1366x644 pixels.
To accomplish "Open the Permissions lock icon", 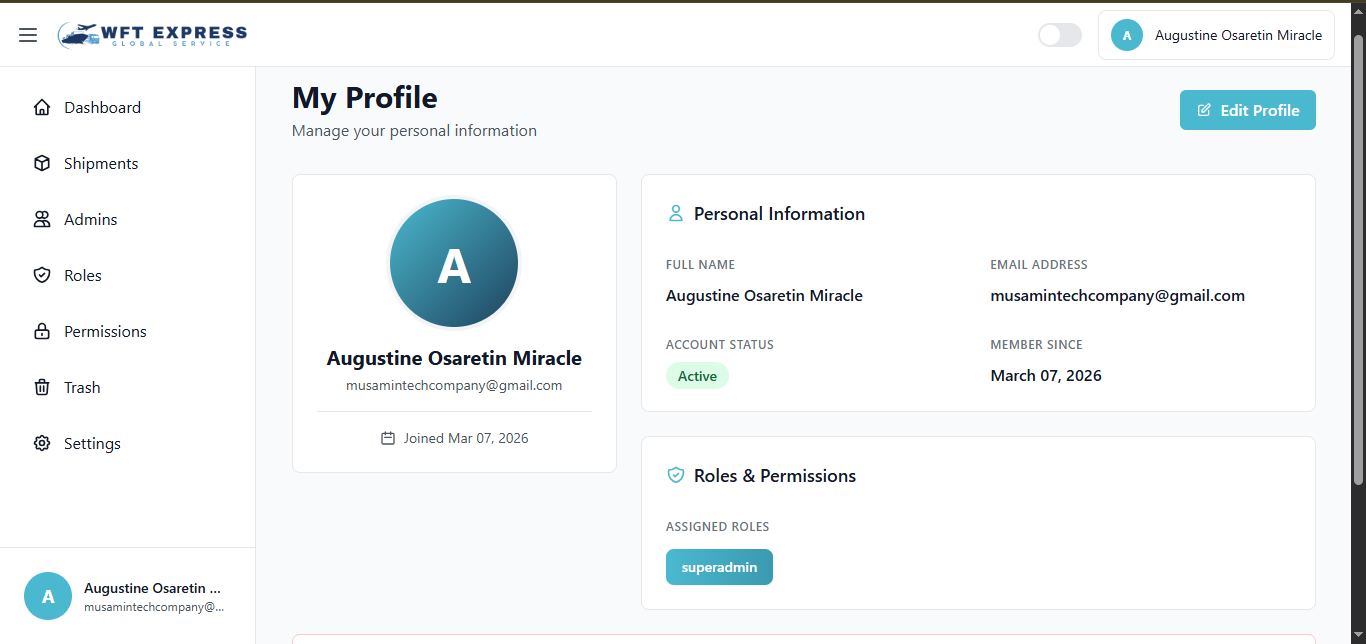I will pos(41,331).
